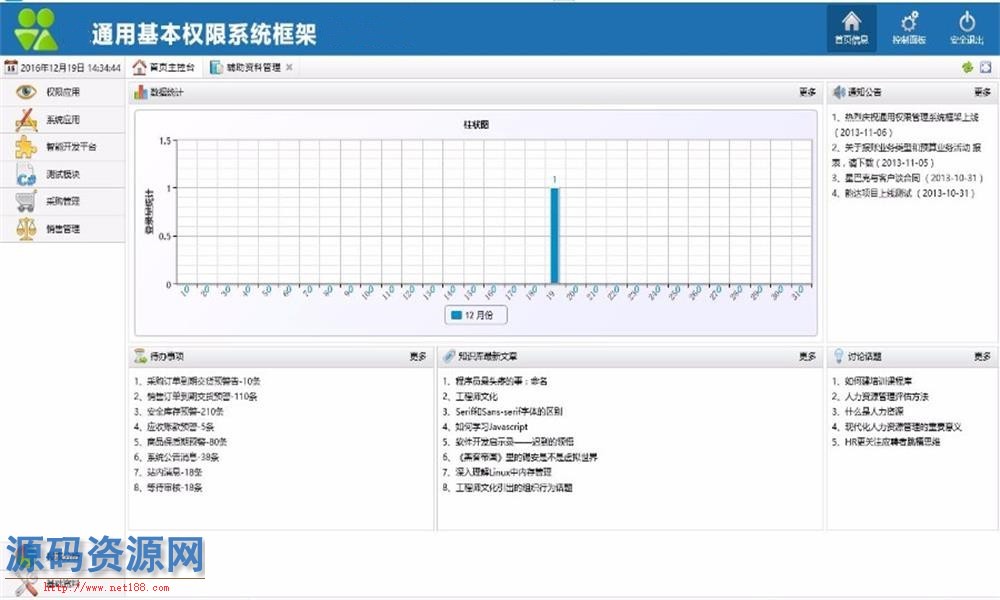Click 更多 in 知识库最新文章 panel
Screen dimensions: 1000x600
[x=807, y=356]
